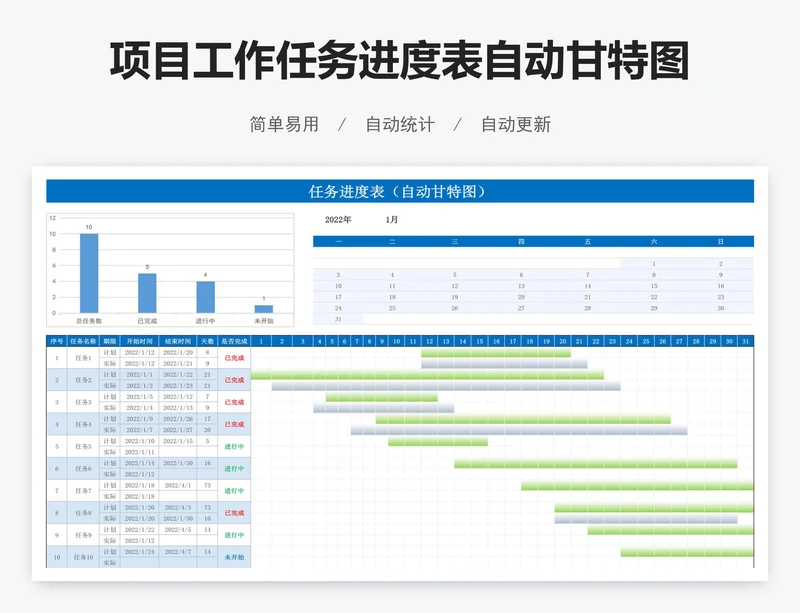
Task: Click 任务1 gray actual Gantt bar
Action: tap(504, 364)
